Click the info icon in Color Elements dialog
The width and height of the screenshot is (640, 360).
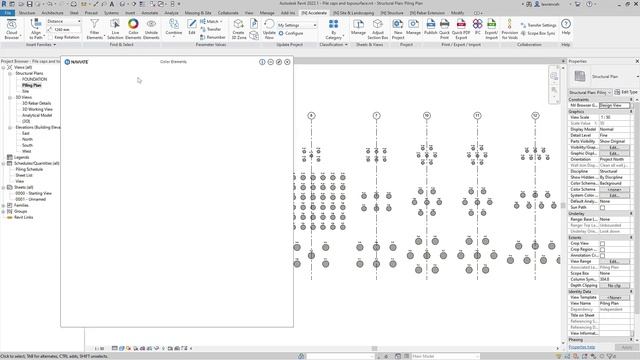(x=262, y=62)
